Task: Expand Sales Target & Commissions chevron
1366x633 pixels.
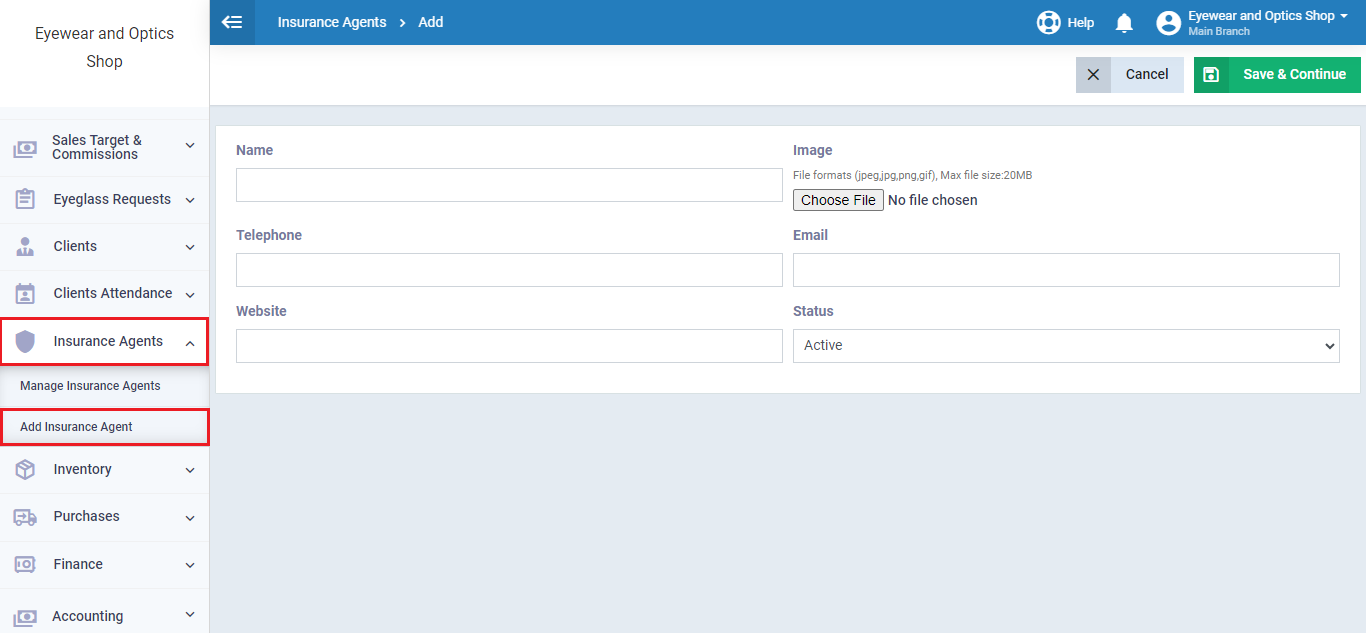Action: pos(190,146)
